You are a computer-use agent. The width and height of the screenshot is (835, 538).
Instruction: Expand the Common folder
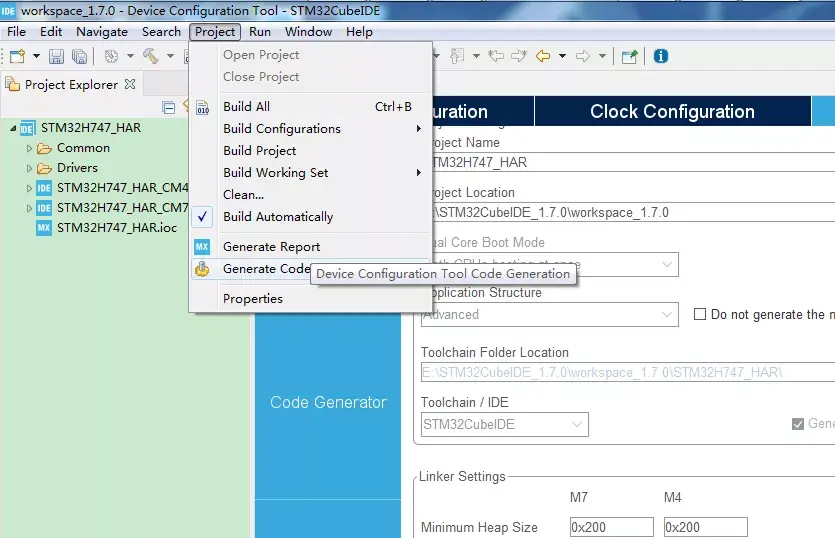[x=29, y=148]
